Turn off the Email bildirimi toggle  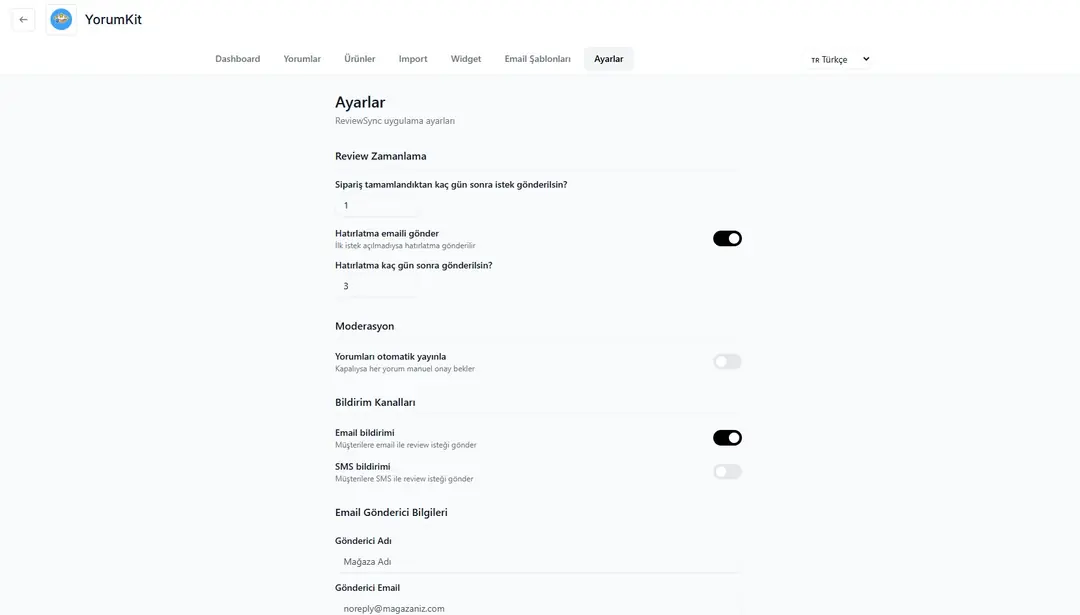pyautogui.click(x=727, y=438)
